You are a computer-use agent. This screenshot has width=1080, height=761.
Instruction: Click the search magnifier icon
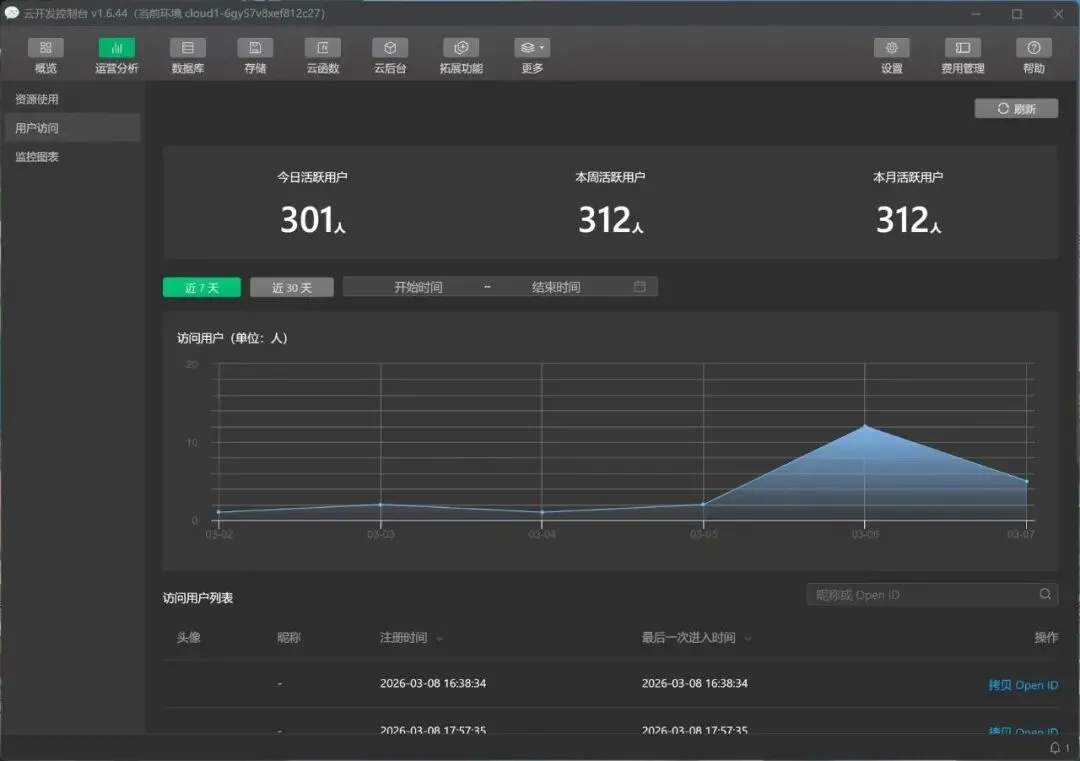(x=1045, y=594)
